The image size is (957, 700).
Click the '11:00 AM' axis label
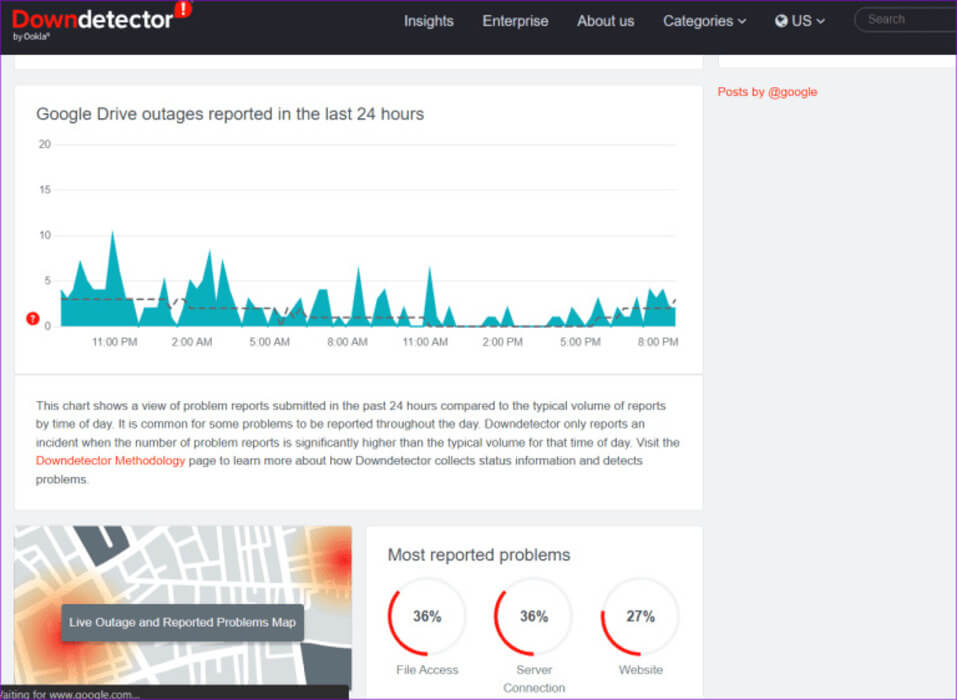425,342
